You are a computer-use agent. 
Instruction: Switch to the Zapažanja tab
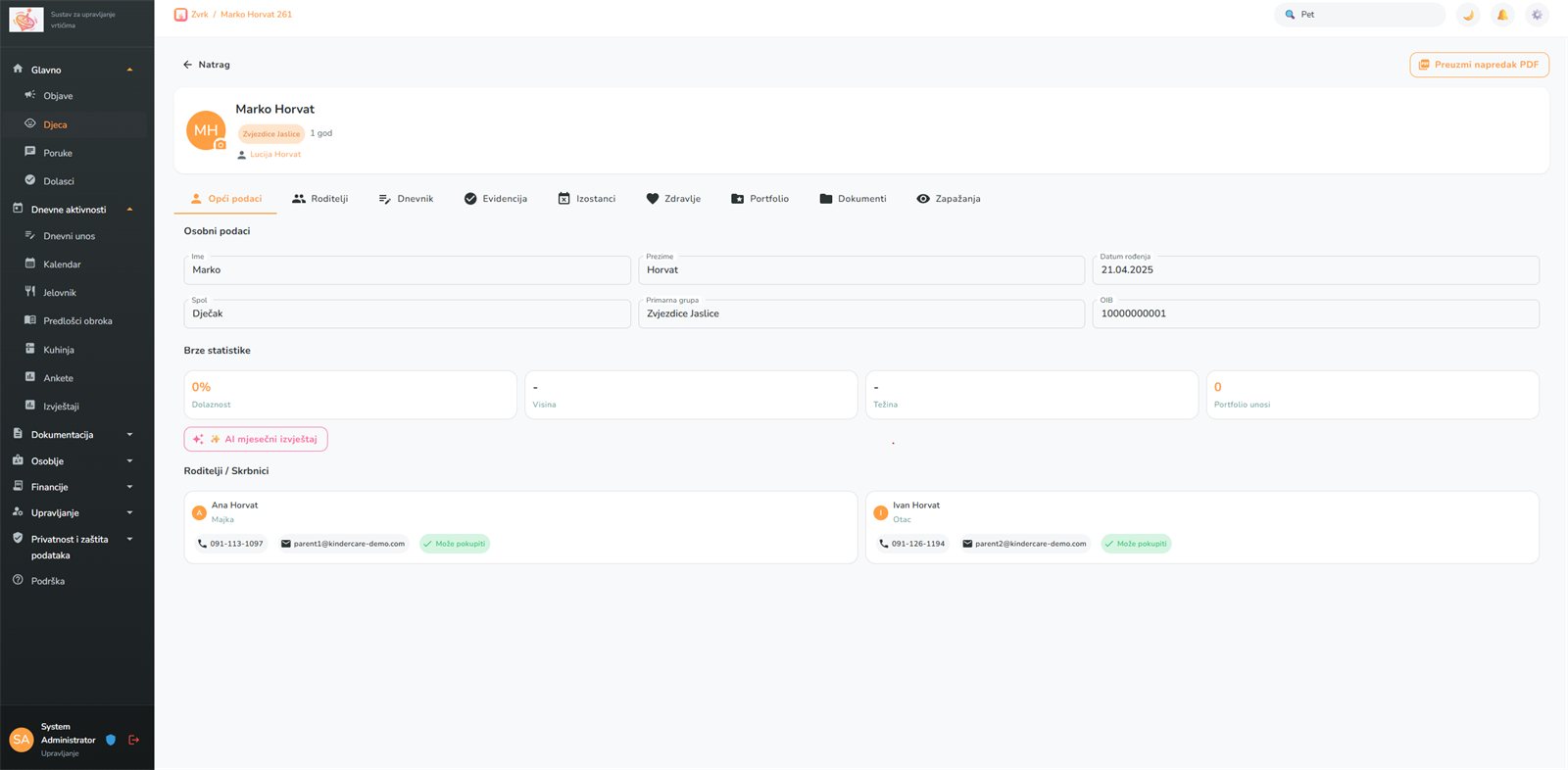point(949,199)
